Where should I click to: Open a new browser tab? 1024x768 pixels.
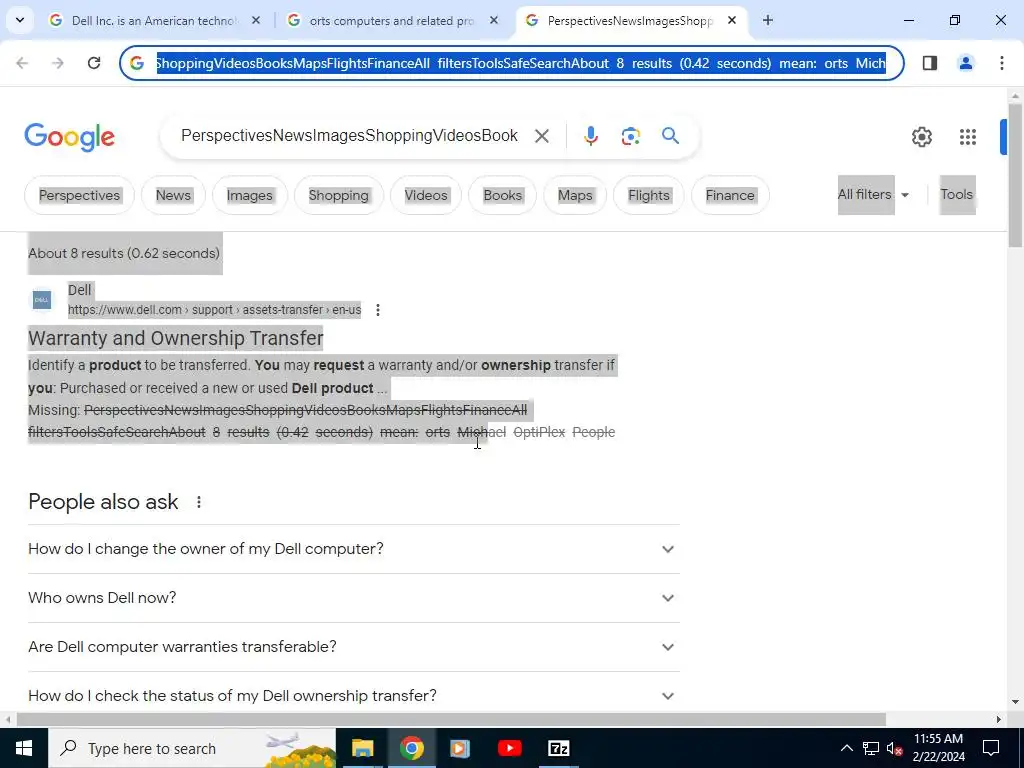768,20
